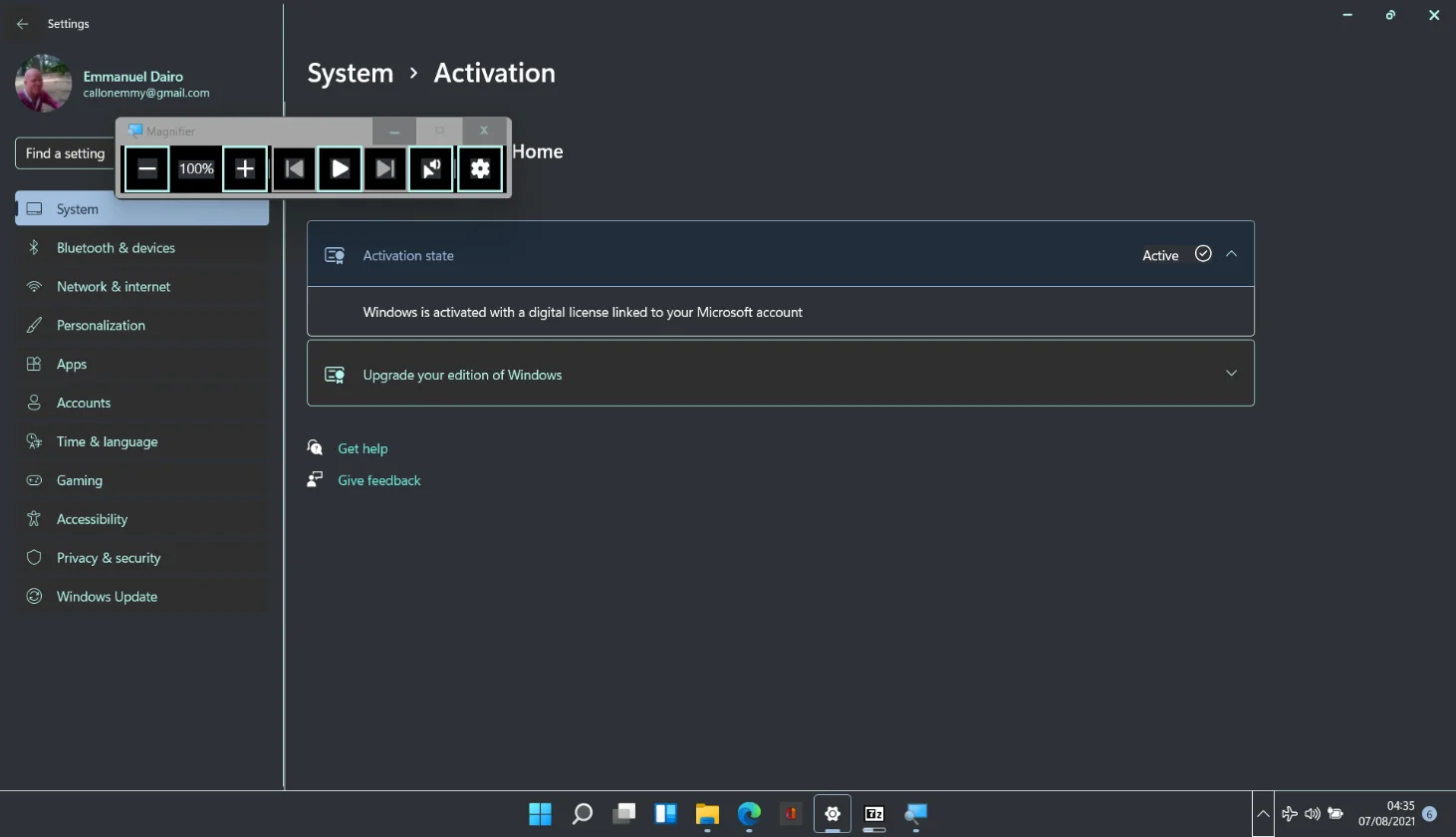Click the email callonemmy@gmail.com

pyautogui.click(x=146, y=93)
